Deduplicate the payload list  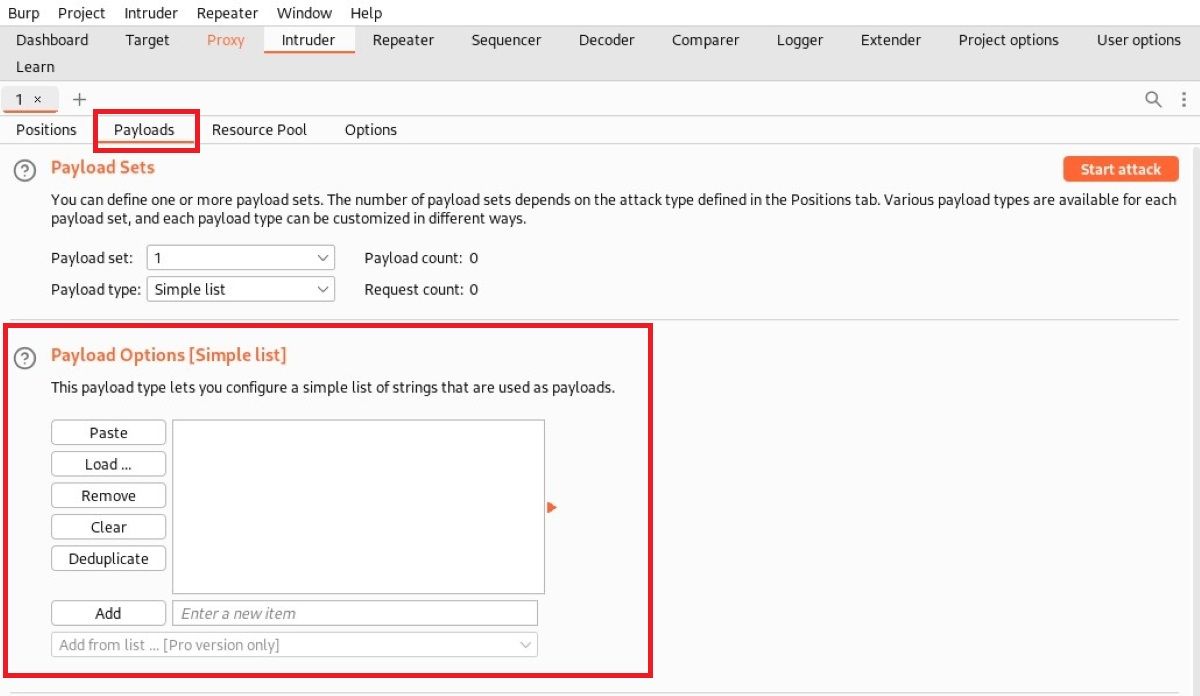coord(108,558)
